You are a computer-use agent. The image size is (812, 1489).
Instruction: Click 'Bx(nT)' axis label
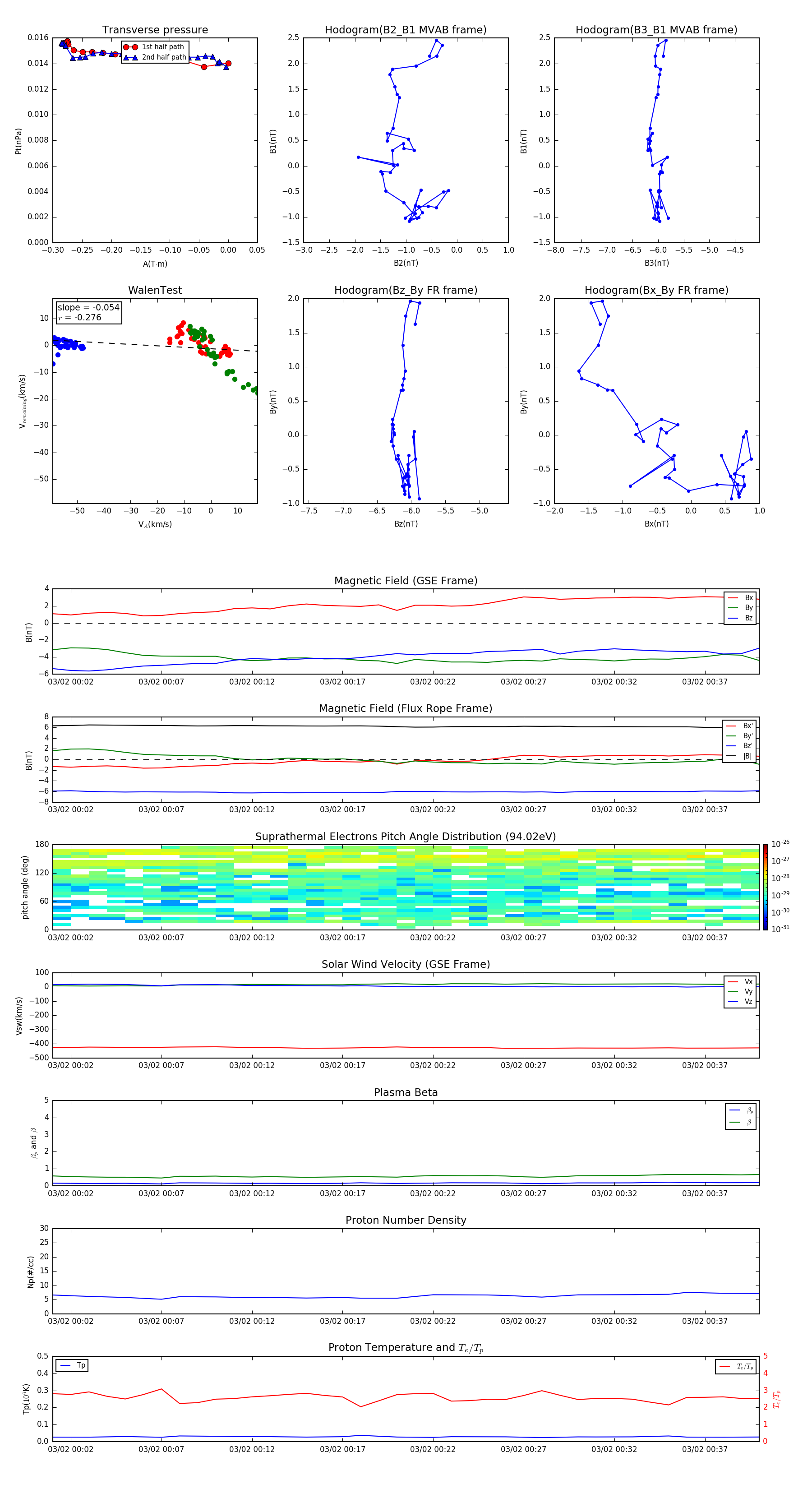coord(656,524)
